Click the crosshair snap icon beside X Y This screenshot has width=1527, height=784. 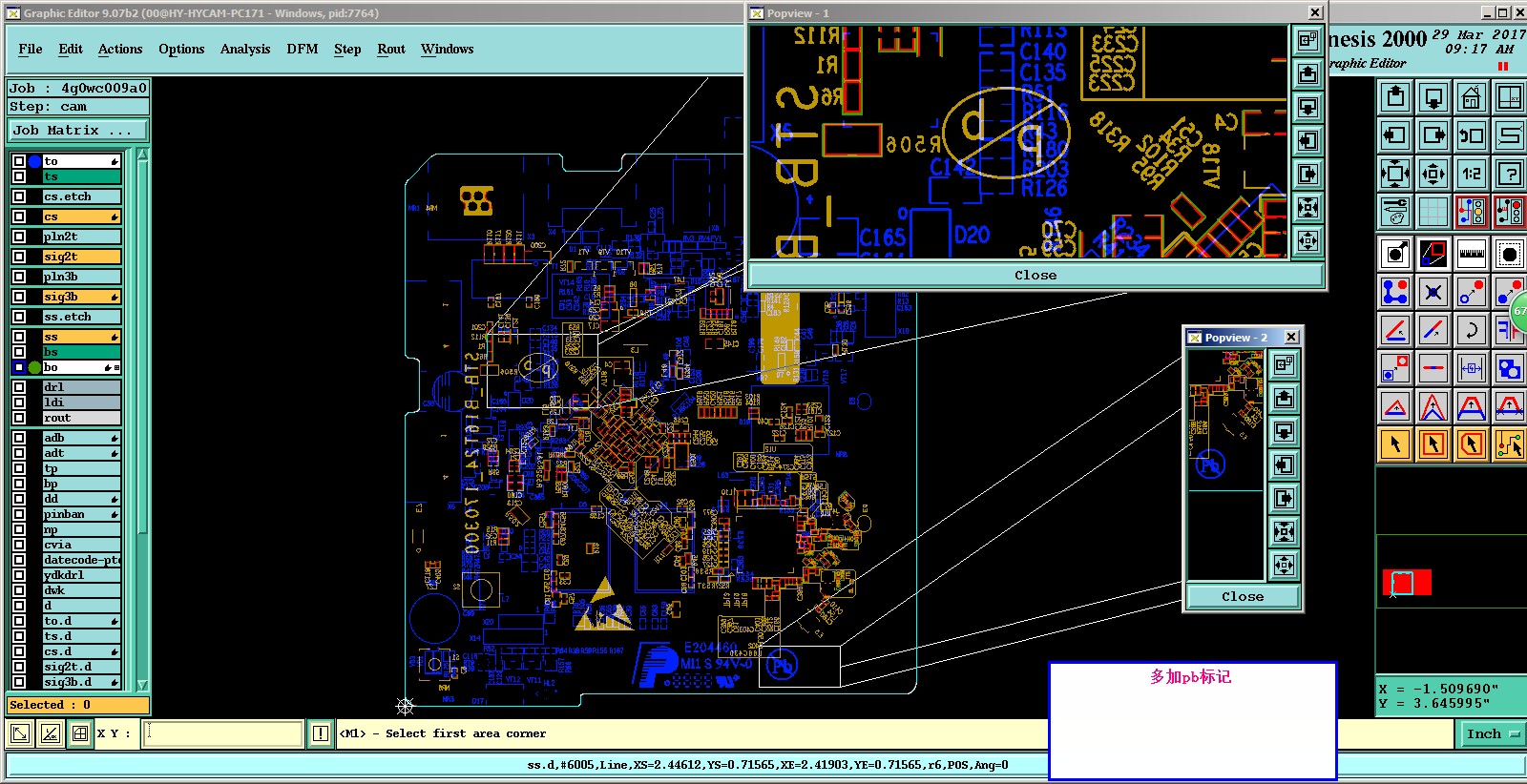pyautogui.click(x=80, y=733)
